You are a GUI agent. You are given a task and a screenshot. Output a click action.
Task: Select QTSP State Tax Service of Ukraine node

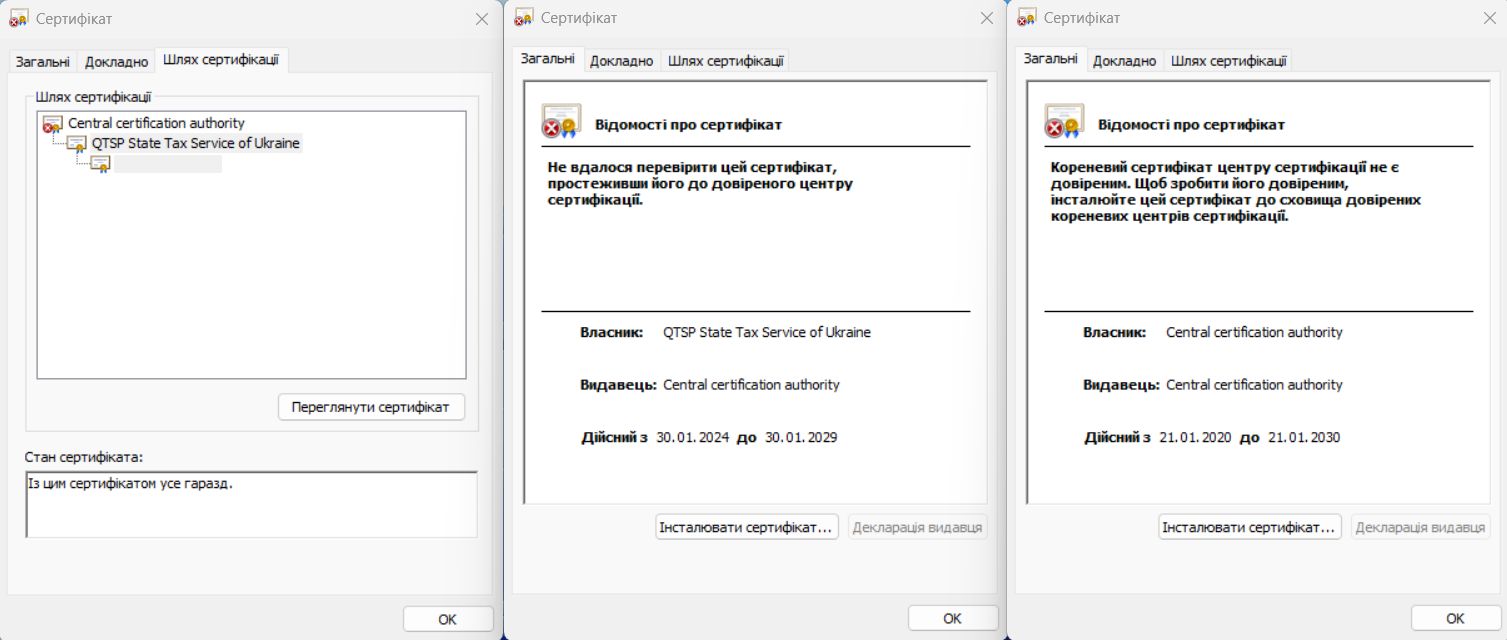pos(195,143)
